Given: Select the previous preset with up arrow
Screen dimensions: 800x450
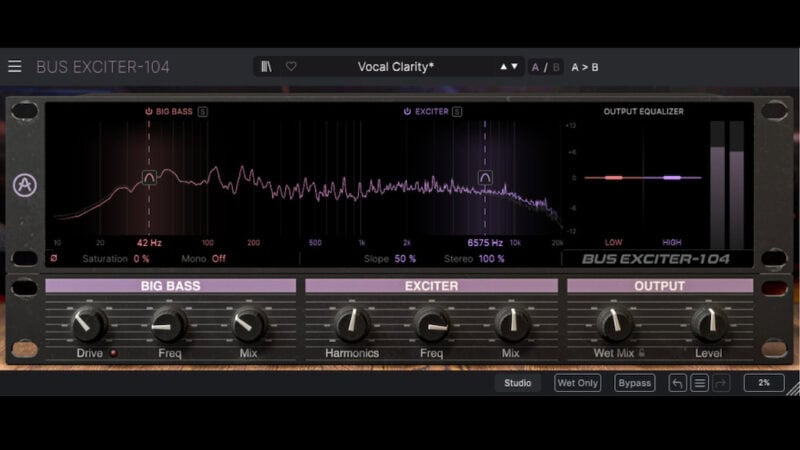Looking at the screenshot, I should tap(504, 66).
